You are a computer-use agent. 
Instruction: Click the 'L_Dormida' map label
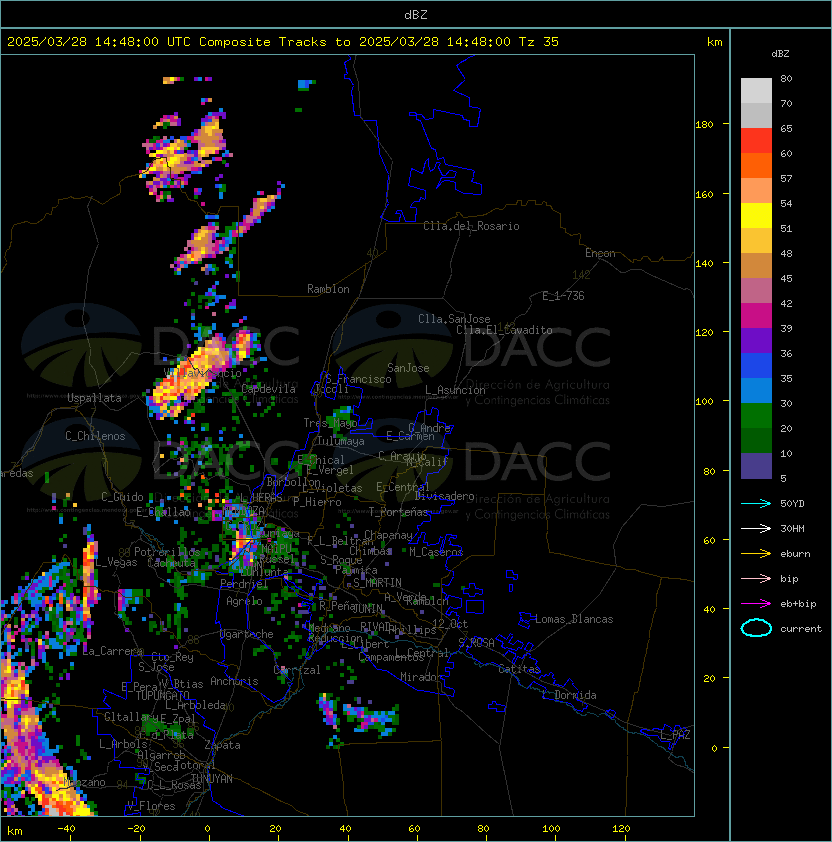[569, 695]
